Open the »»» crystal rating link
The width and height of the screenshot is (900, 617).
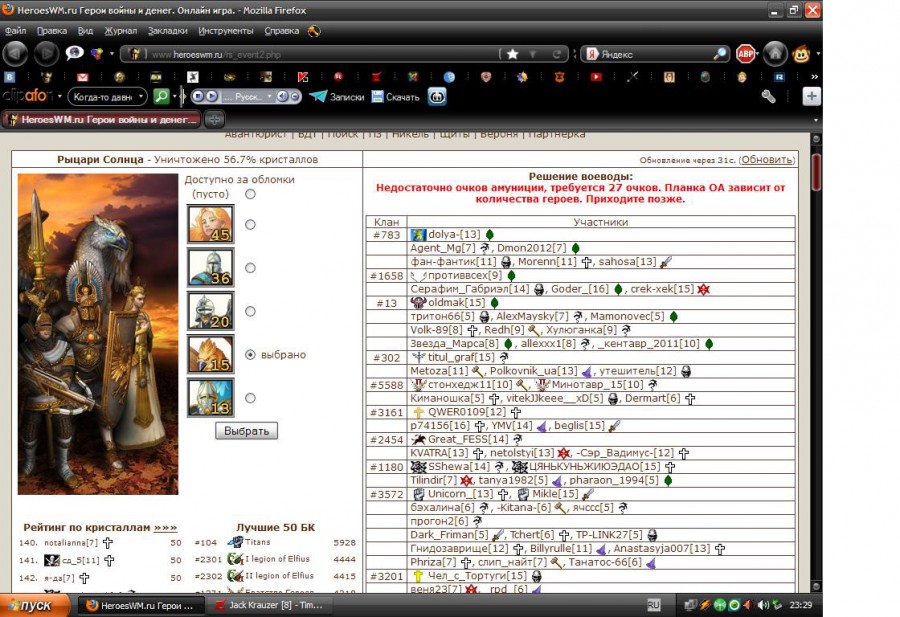165,527
